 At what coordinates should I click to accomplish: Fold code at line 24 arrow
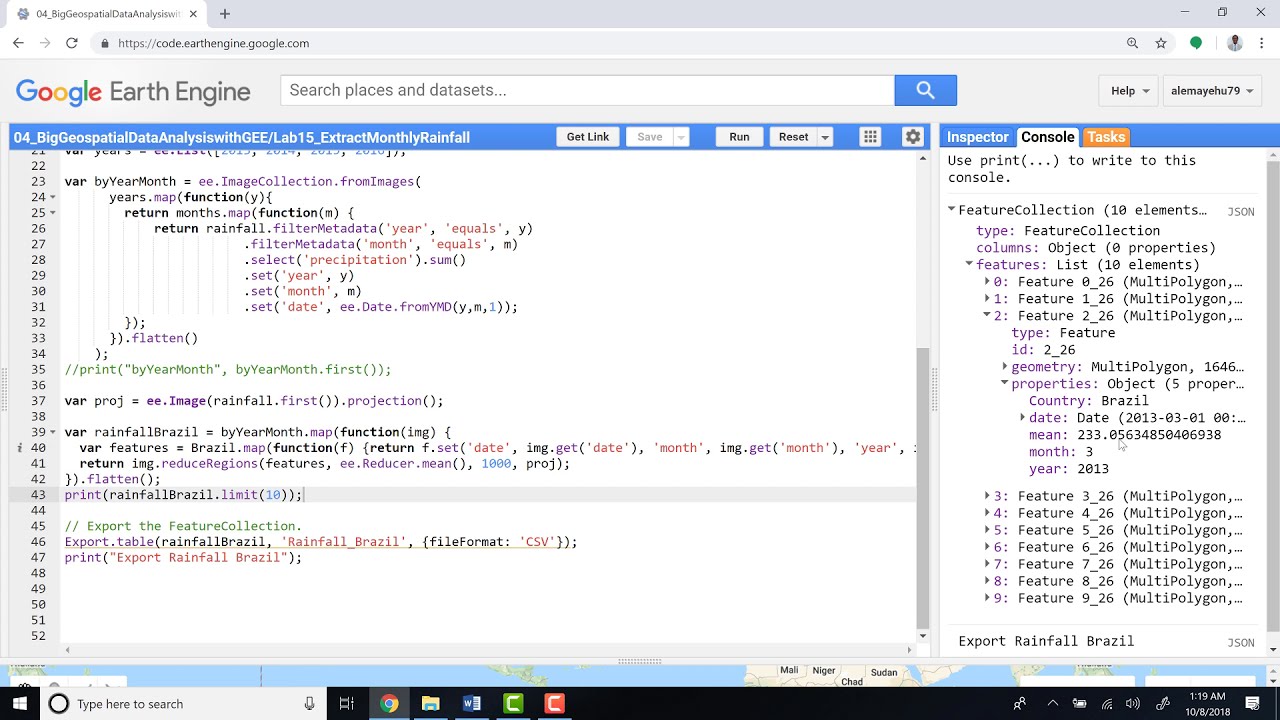coord(52,197)
